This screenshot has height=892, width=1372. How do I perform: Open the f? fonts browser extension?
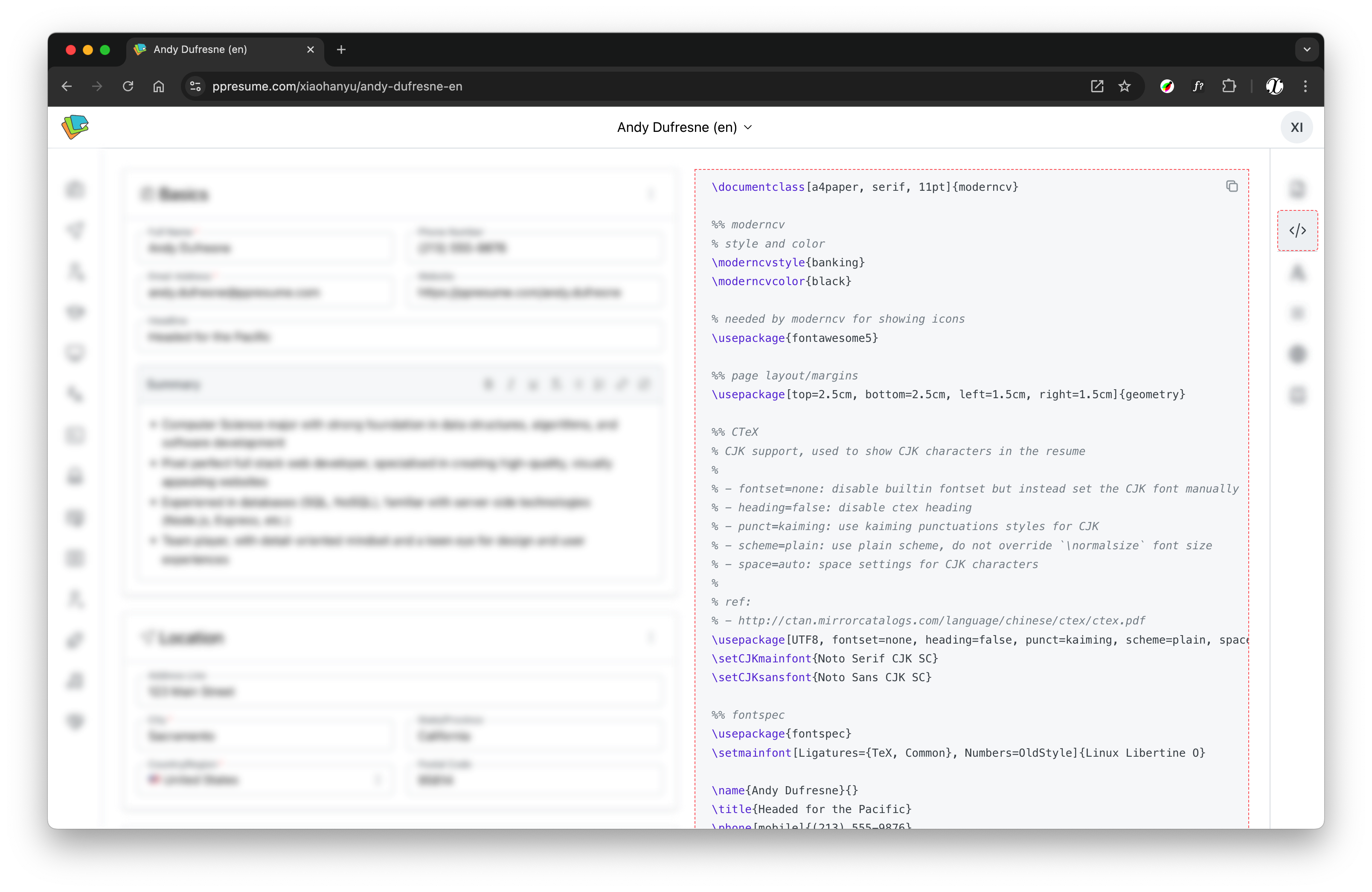tap(1198, 87)
